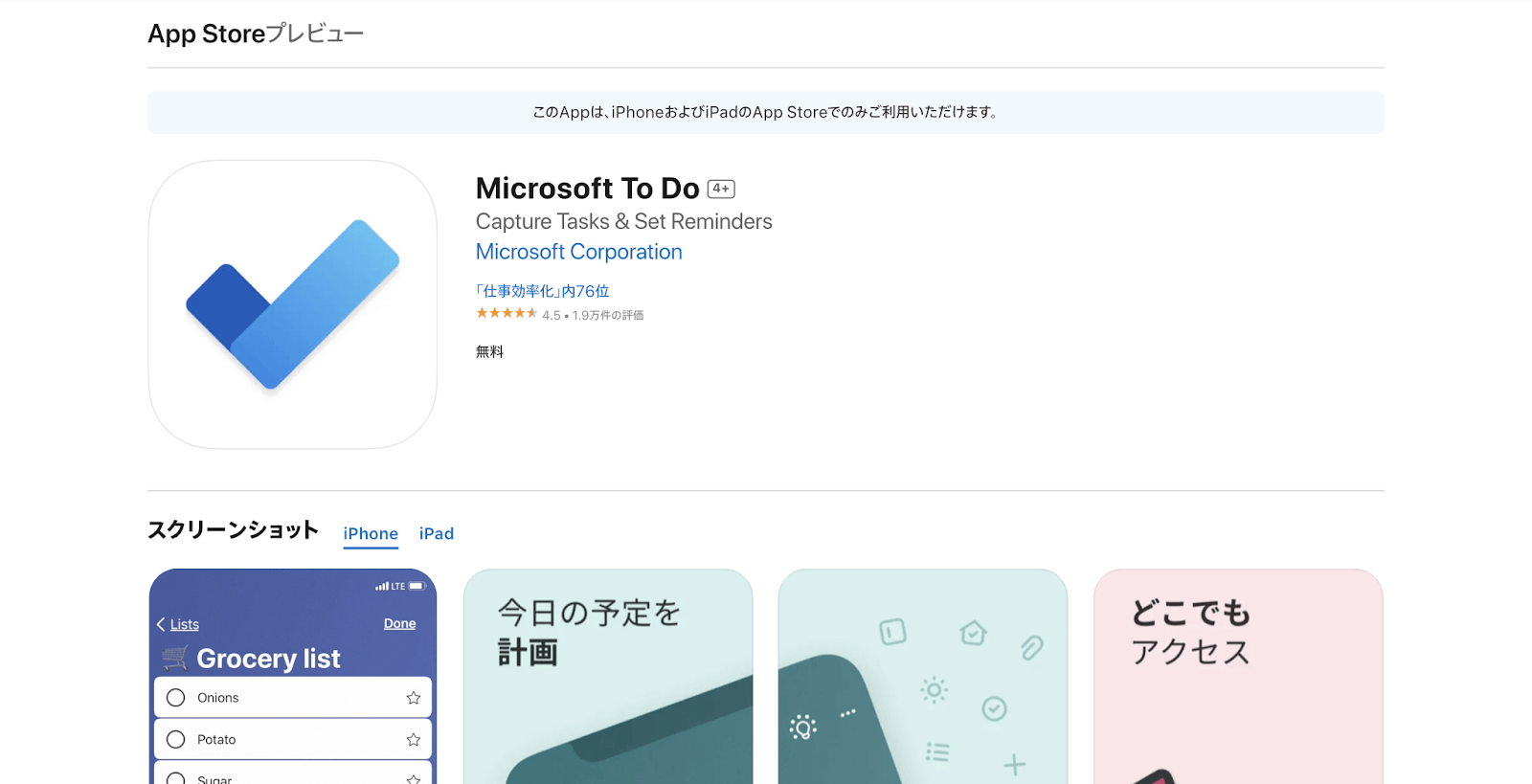Click the sun icon in third screenshot
Screen dimensions: 1532x784
(x=935, y=690)
